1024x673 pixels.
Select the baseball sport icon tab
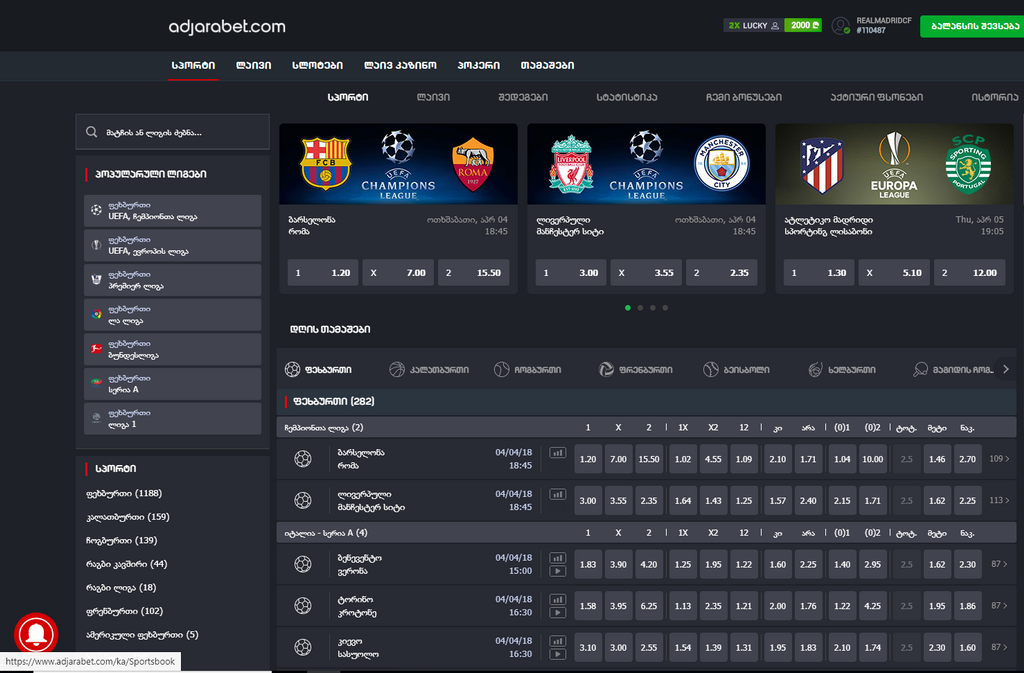[711, 369]
